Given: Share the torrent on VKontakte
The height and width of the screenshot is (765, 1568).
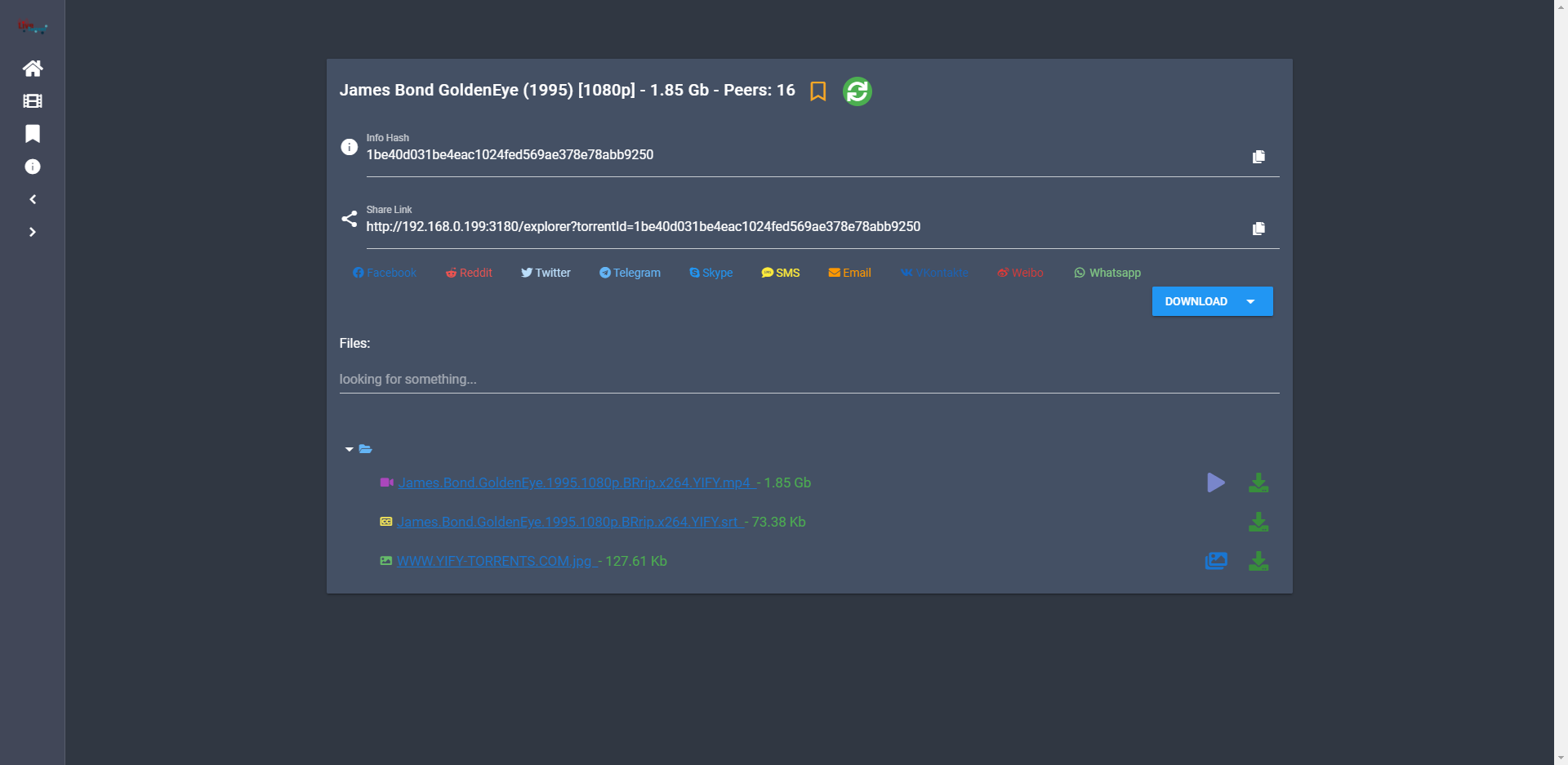Looking at the screenshot, I should [x=934, y=273].
